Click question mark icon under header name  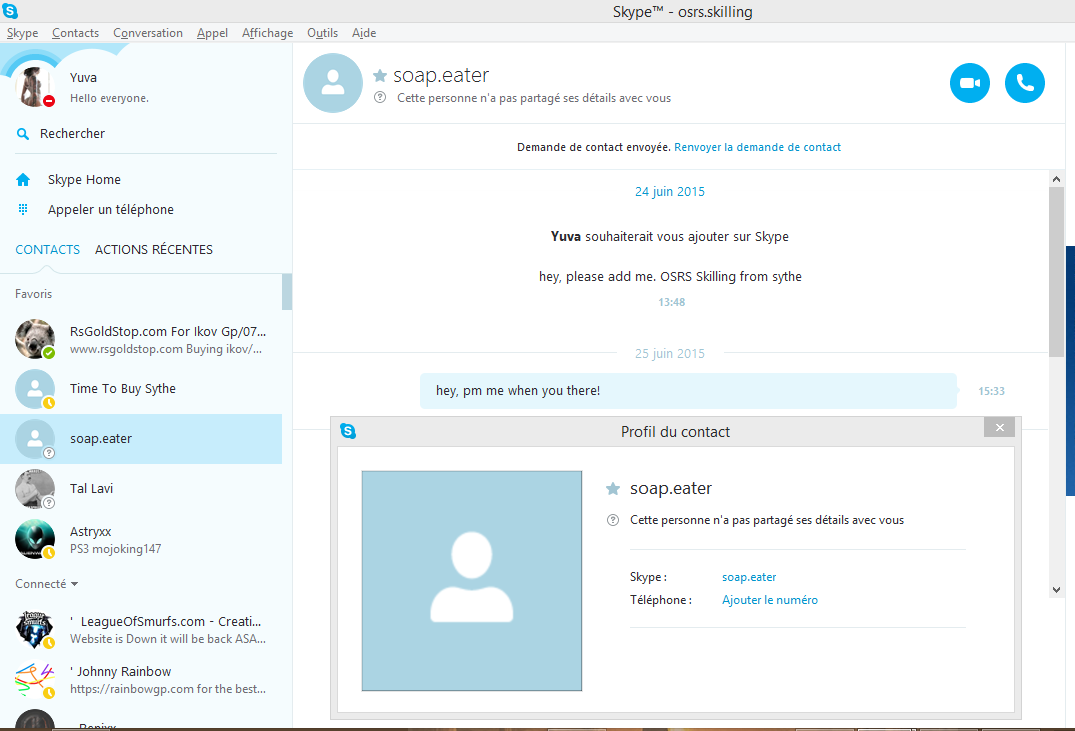380,97
